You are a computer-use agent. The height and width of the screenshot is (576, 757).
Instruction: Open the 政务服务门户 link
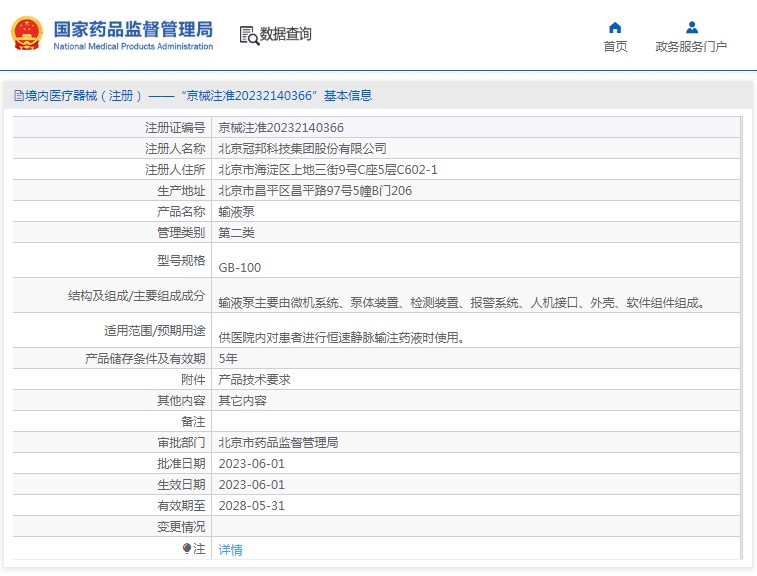coord(691,47)
